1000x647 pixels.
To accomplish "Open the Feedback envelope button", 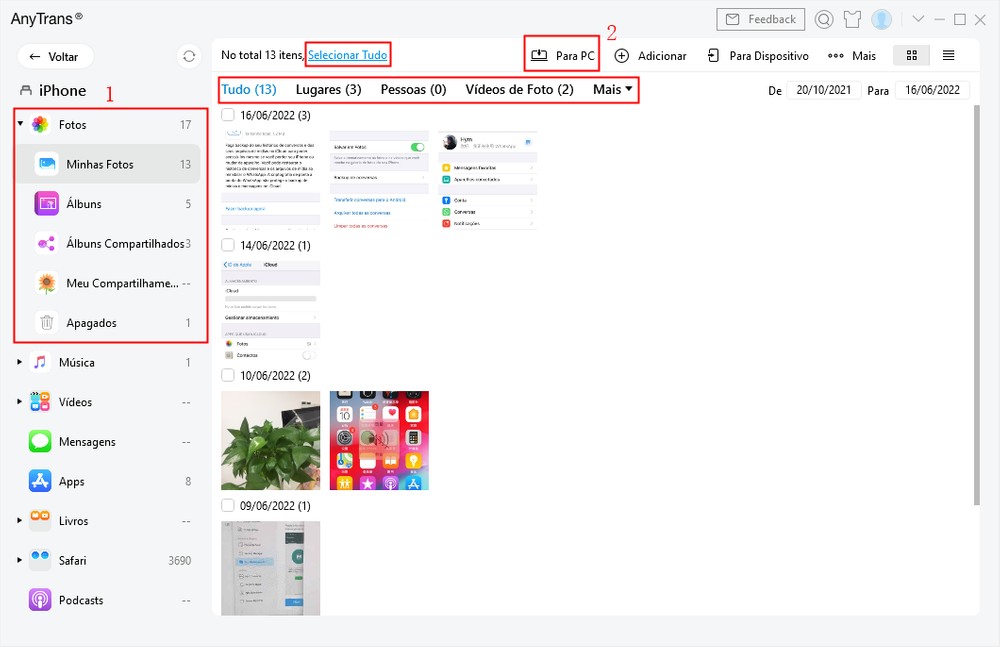I will 760,19.
